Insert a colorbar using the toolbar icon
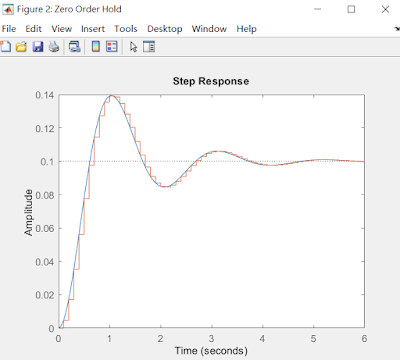 pos(96,47)
